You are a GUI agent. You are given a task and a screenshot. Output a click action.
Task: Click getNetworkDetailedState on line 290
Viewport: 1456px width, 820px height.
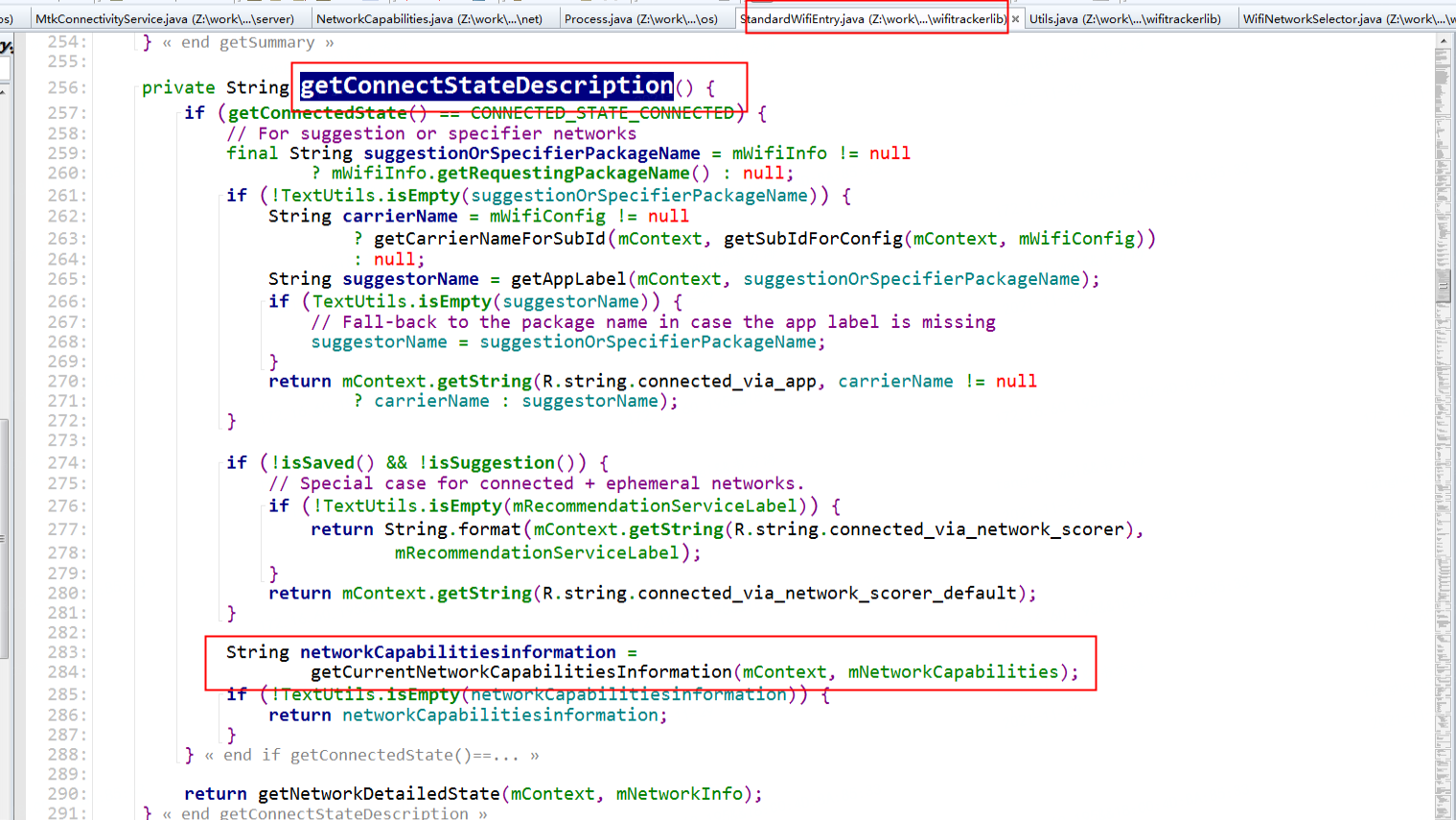point(379,794)
